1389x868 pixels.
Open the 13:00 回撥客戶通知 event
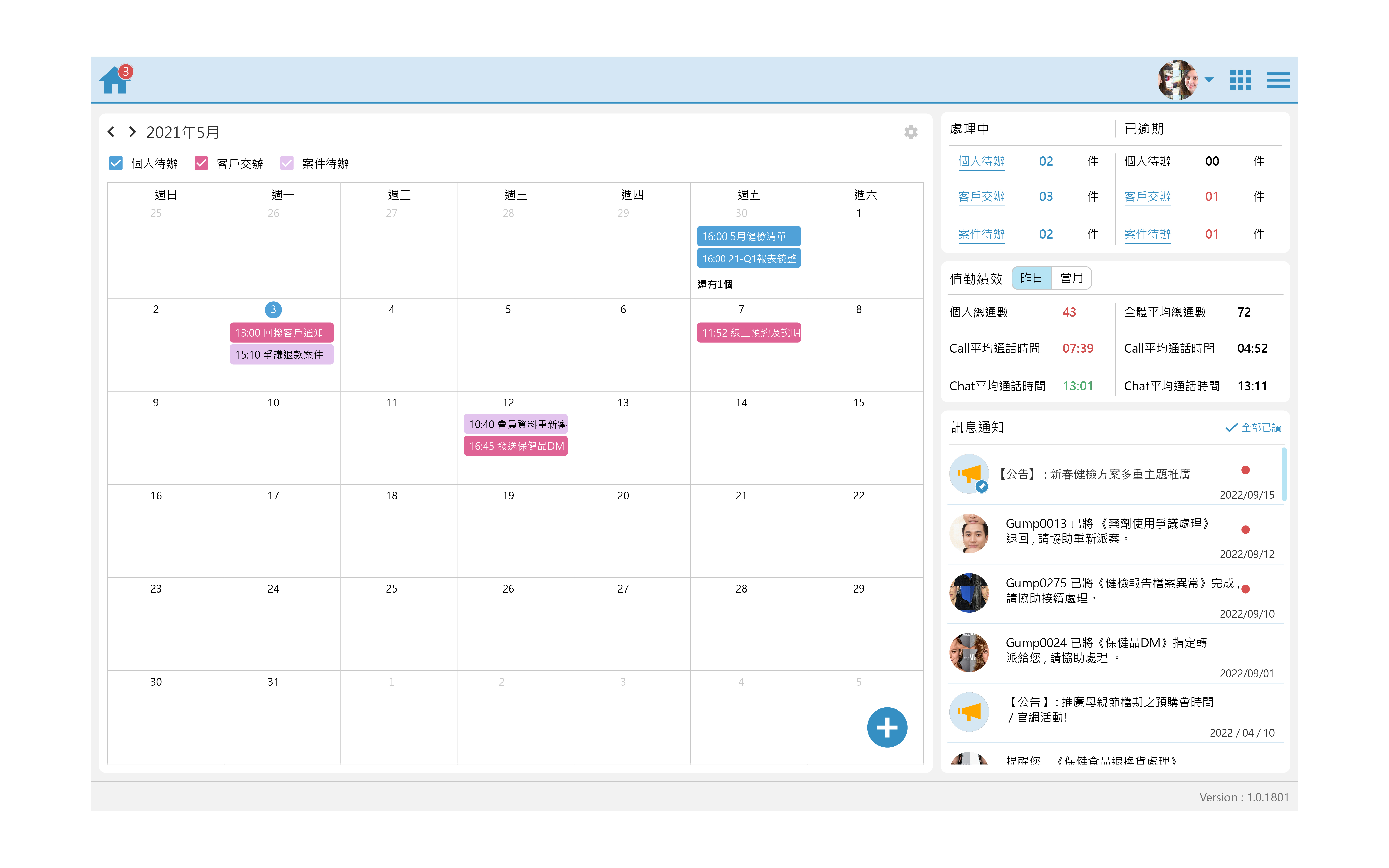click(281, 333)
